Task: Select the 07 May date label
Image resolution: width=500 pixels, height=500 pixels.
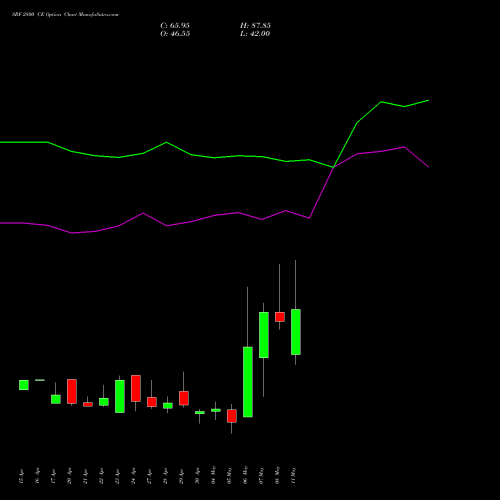Action: coord(261,475)
